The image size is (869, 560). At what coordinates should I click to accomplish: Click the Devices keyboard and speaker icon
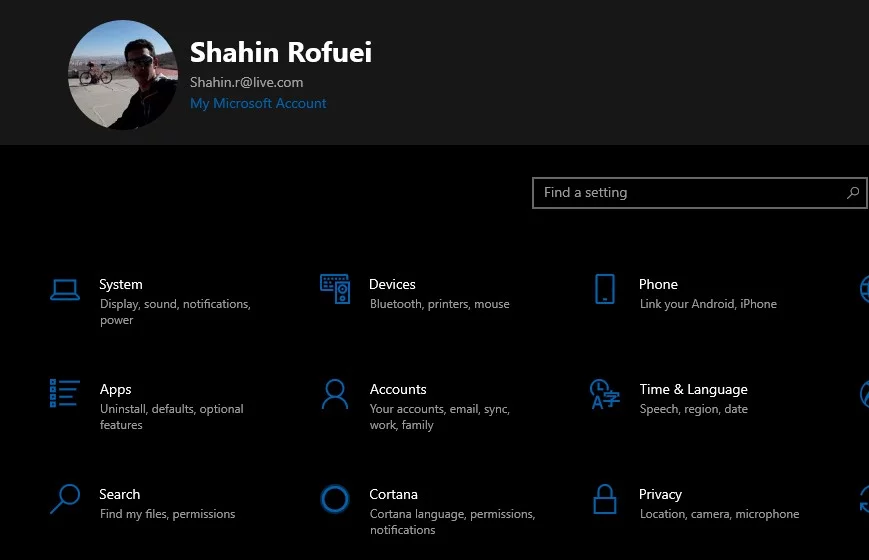[x=335, y=289]
